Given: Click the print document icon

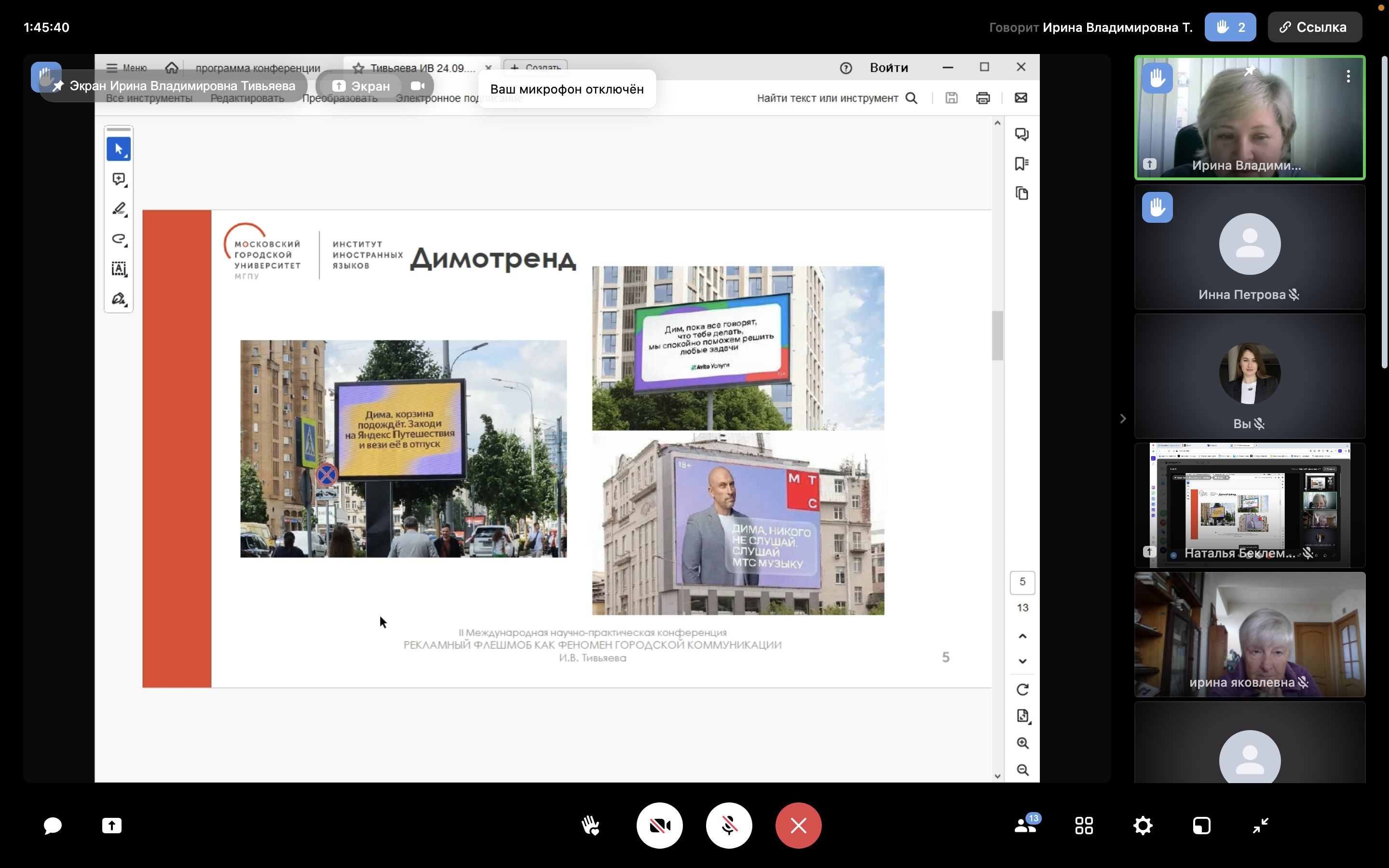Looking at the screenshot, I should pos(982,97).
